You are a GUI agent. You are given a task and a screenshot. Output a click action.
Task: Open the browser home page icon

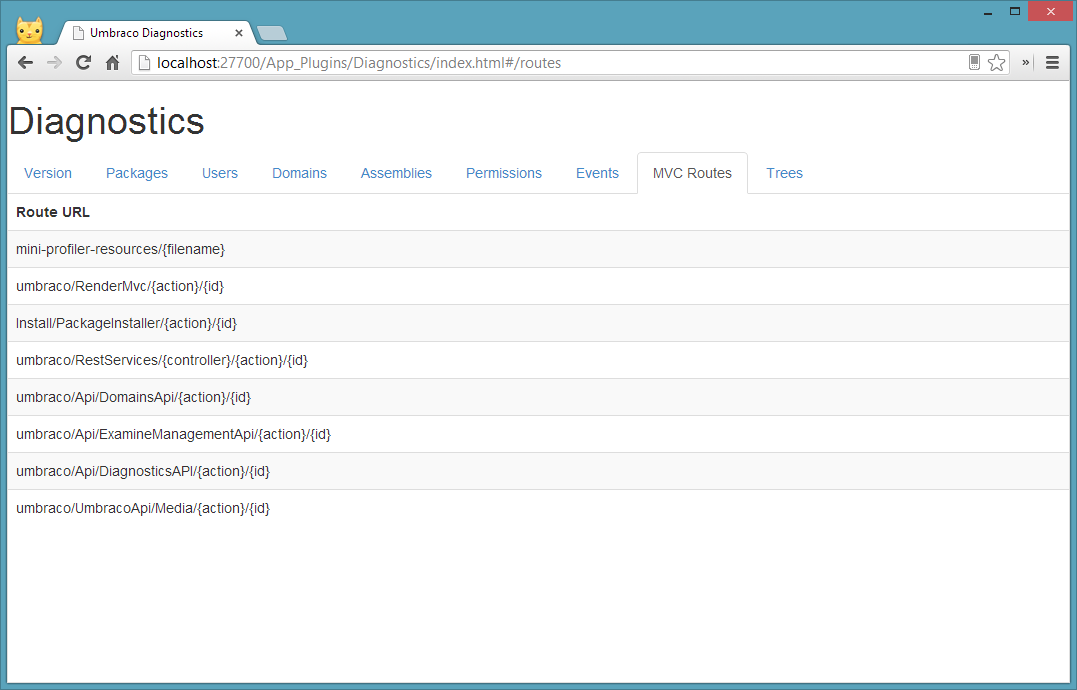pos(113,62)
